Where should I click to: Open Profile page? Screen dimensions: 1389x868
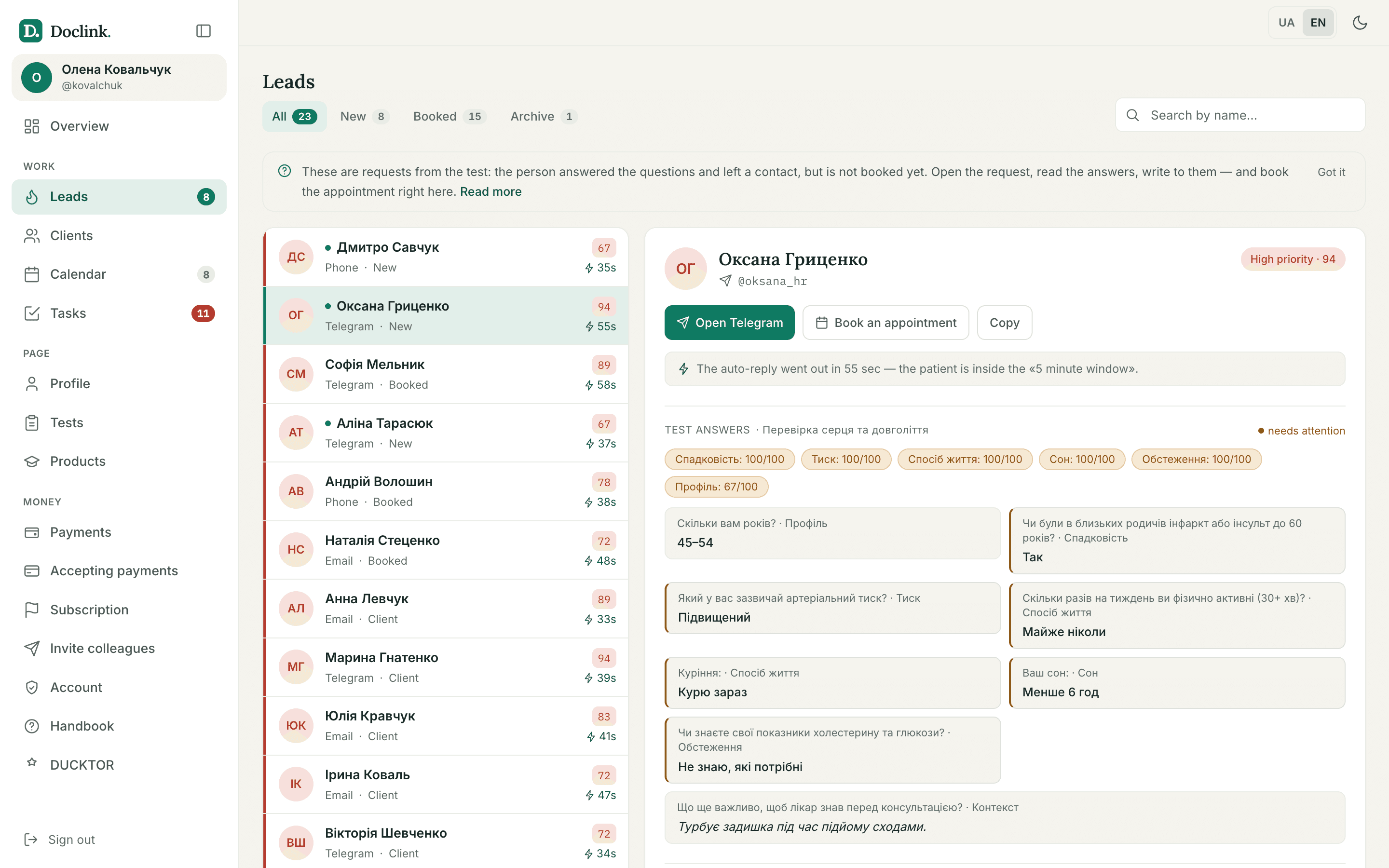click(119, 383)
